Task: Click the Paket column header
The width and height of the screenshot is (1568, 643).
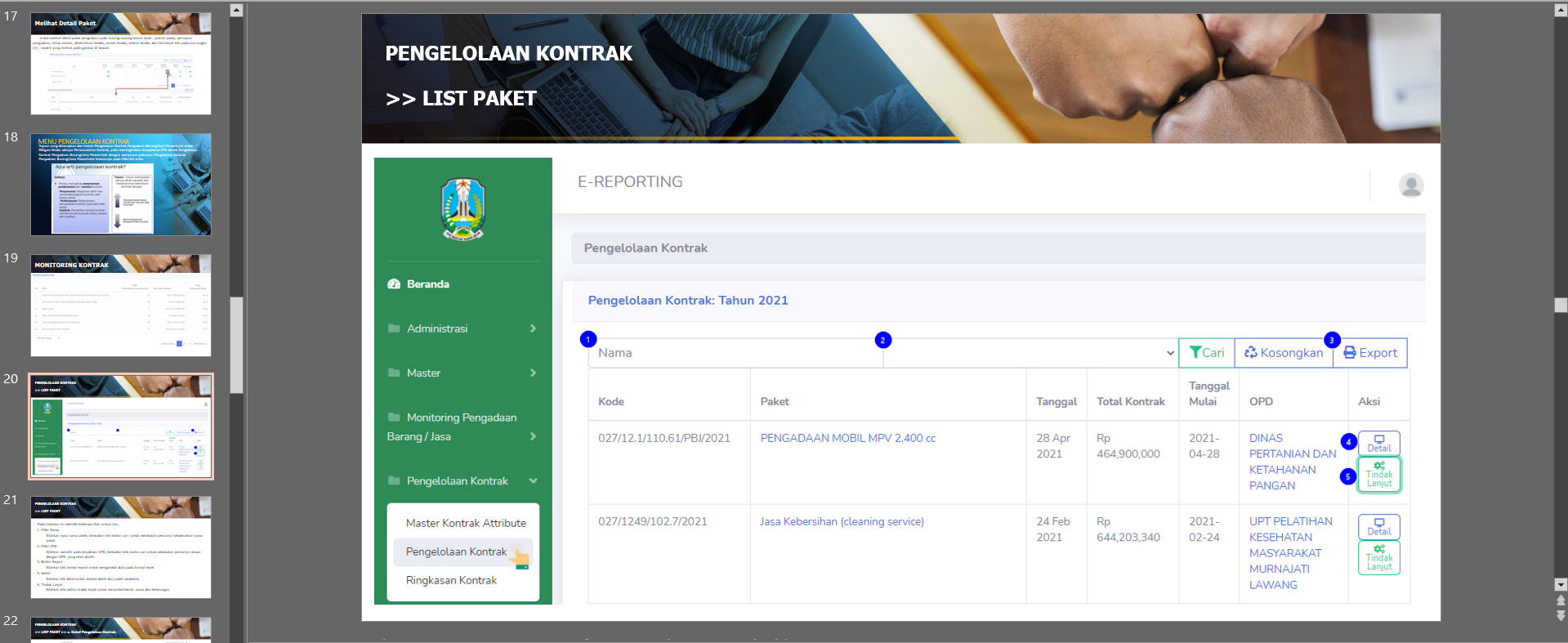Action: click(775, 401)
